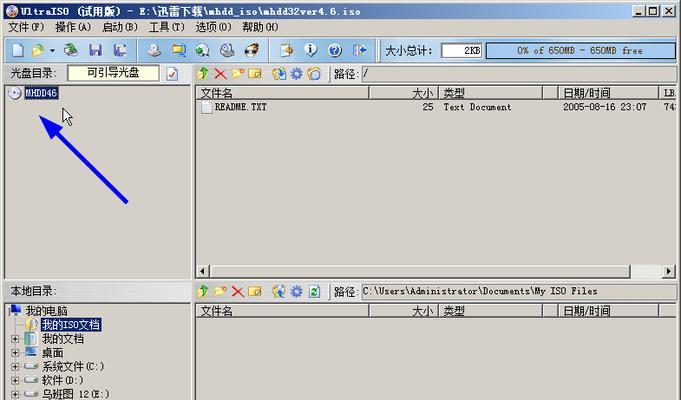
Task: Open the 启动(B) menu
Action: coord(119,27)
